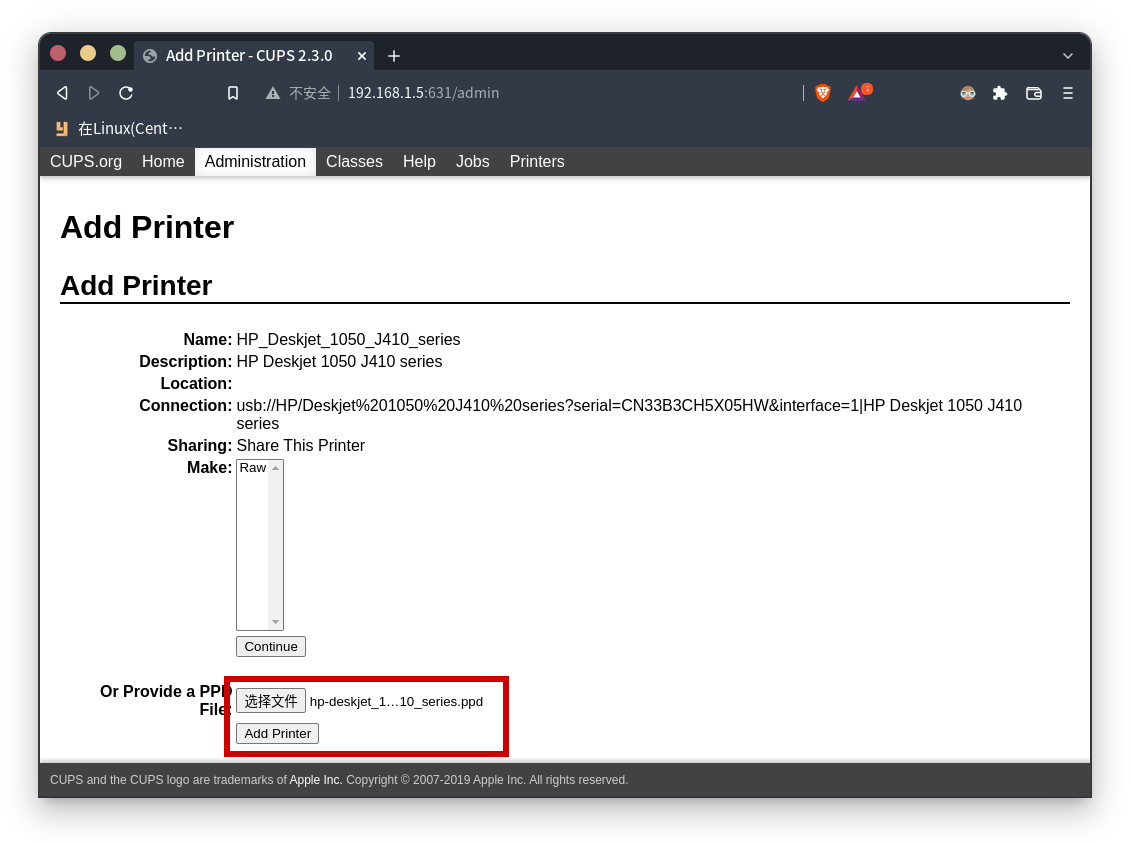
Task: Click the 选择文件 choose file button
Action: (271, 701)
